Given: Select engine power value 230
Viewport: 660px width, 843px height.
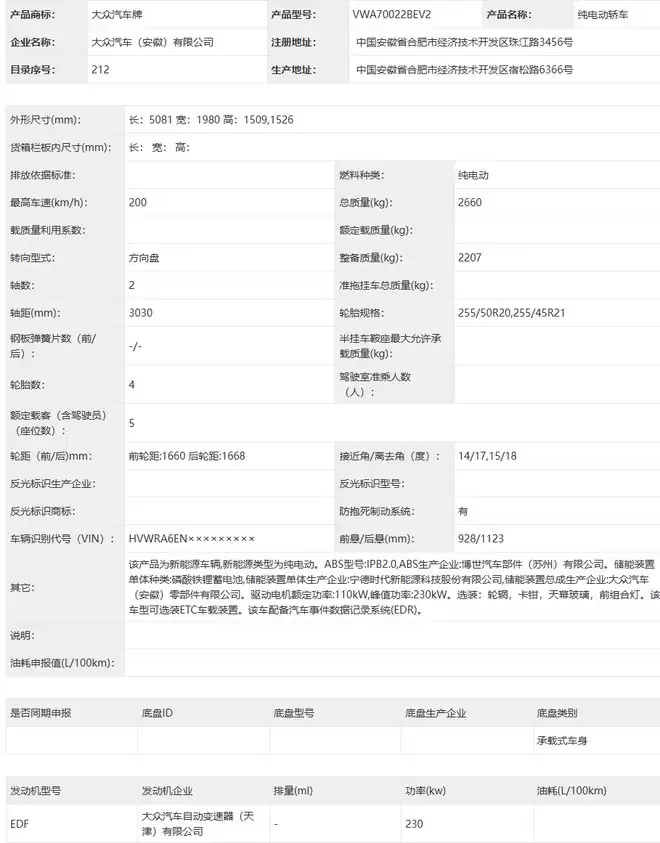Looking at the screenshot, I should click(x=414, y=824).
